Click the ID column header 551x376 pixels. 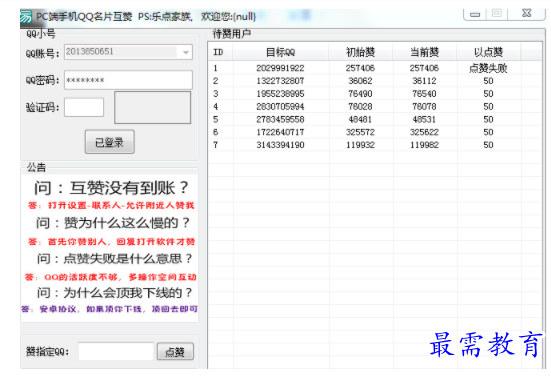[x=220, y=52]
